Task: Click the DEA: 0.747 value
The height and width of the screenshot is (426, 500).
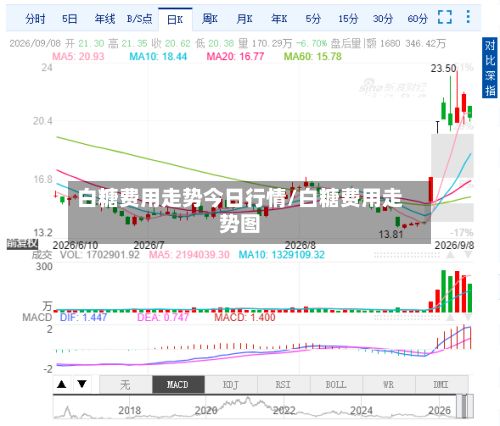Action: tap(163, 317)
